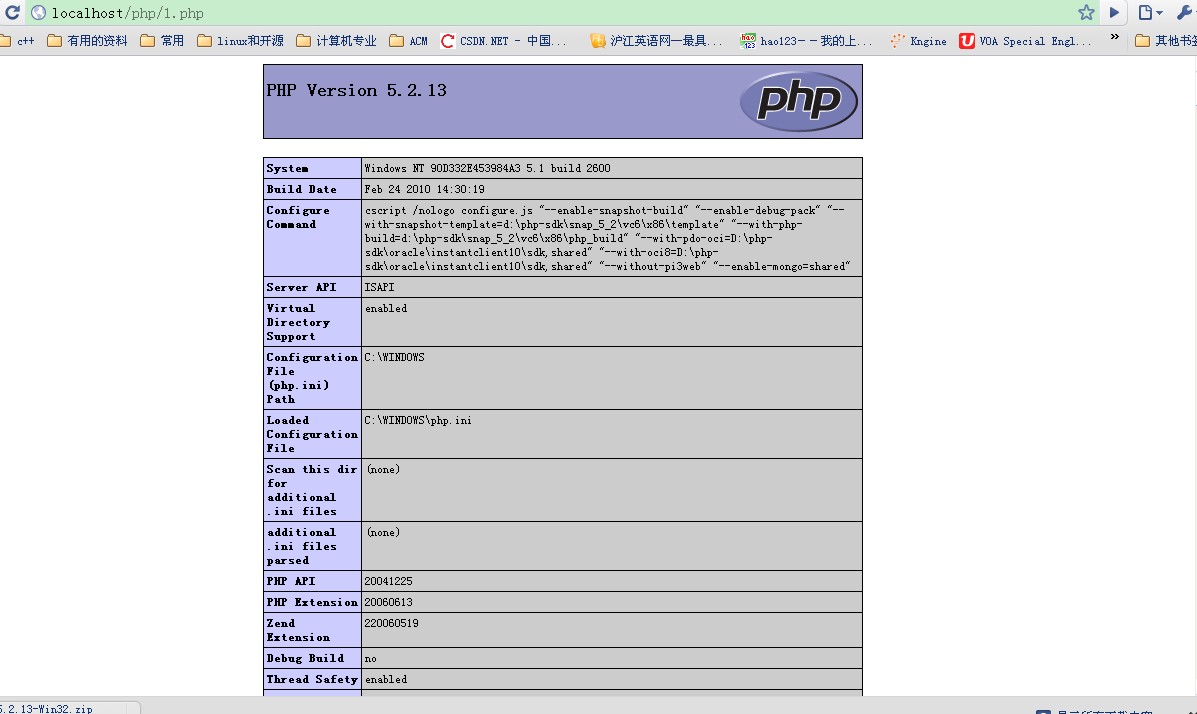The width and height of the screenshot is (1197, 714).
Task: Open the Kngine bookmark
Action: click(918, 40)
